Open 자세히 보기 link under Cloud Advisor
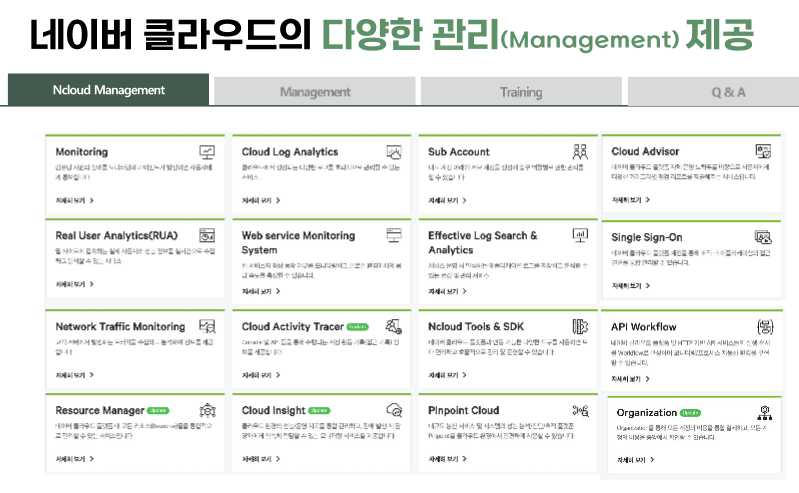 (631, 200)
